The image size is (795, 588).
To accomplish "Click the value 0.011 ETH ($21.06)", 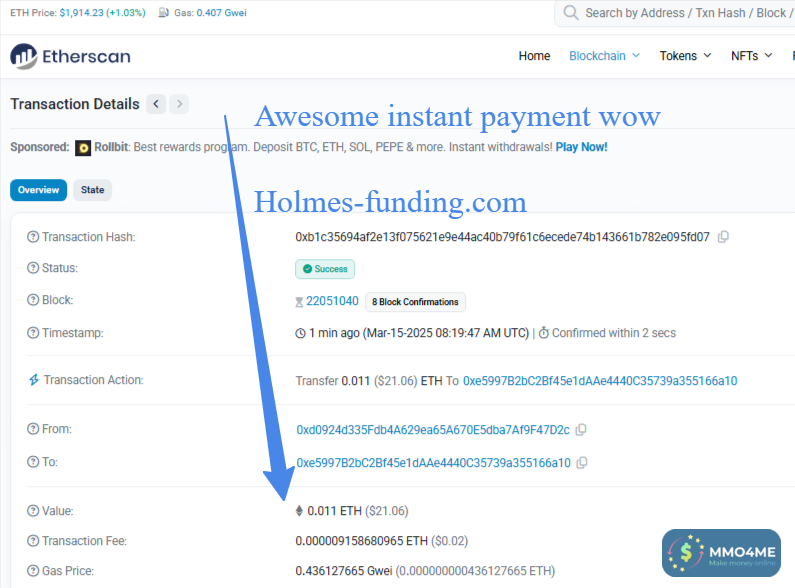I will pos(357,511).
